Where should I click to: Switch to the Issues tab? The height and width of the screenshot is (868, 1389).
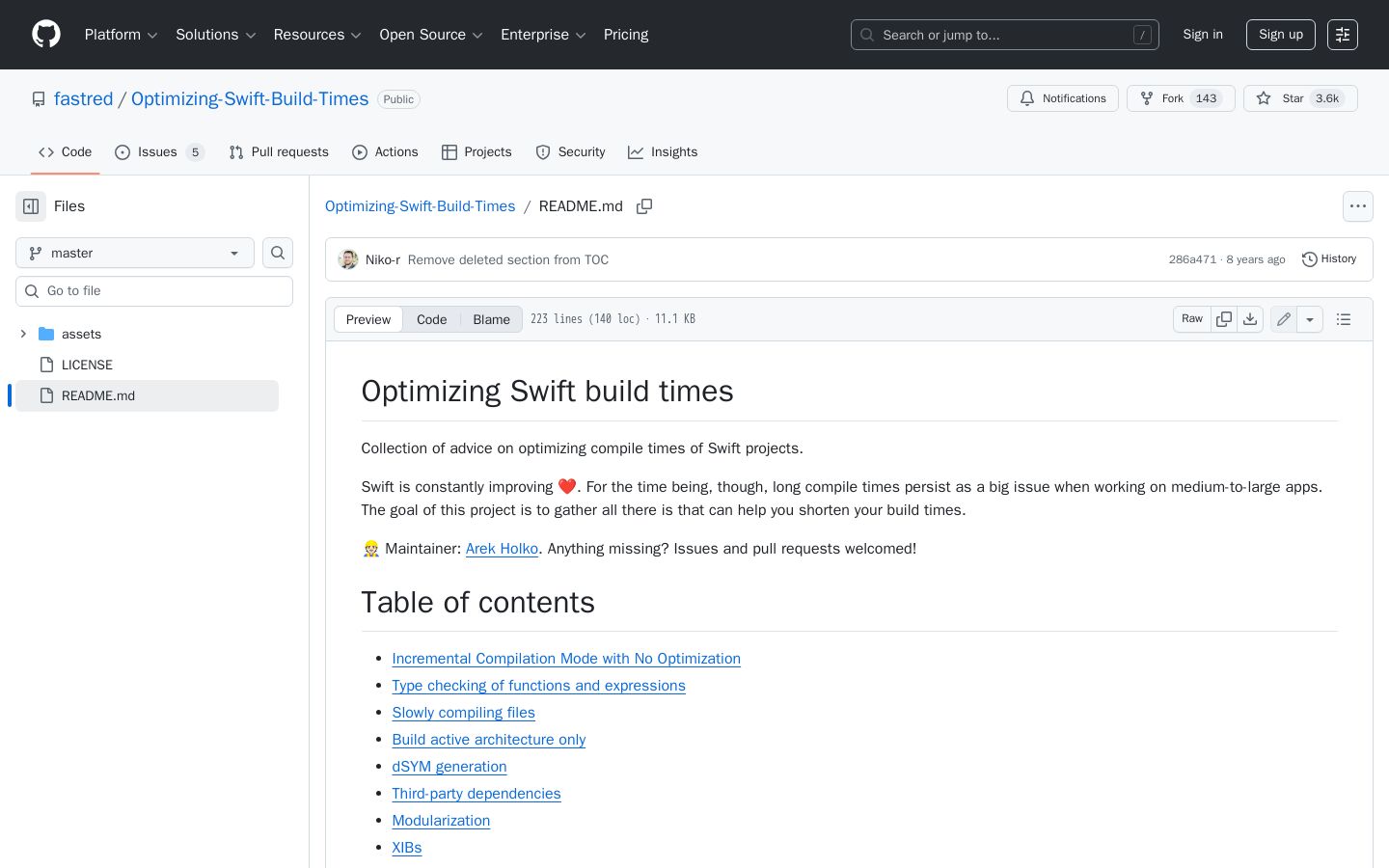click(x=159, y=152)
